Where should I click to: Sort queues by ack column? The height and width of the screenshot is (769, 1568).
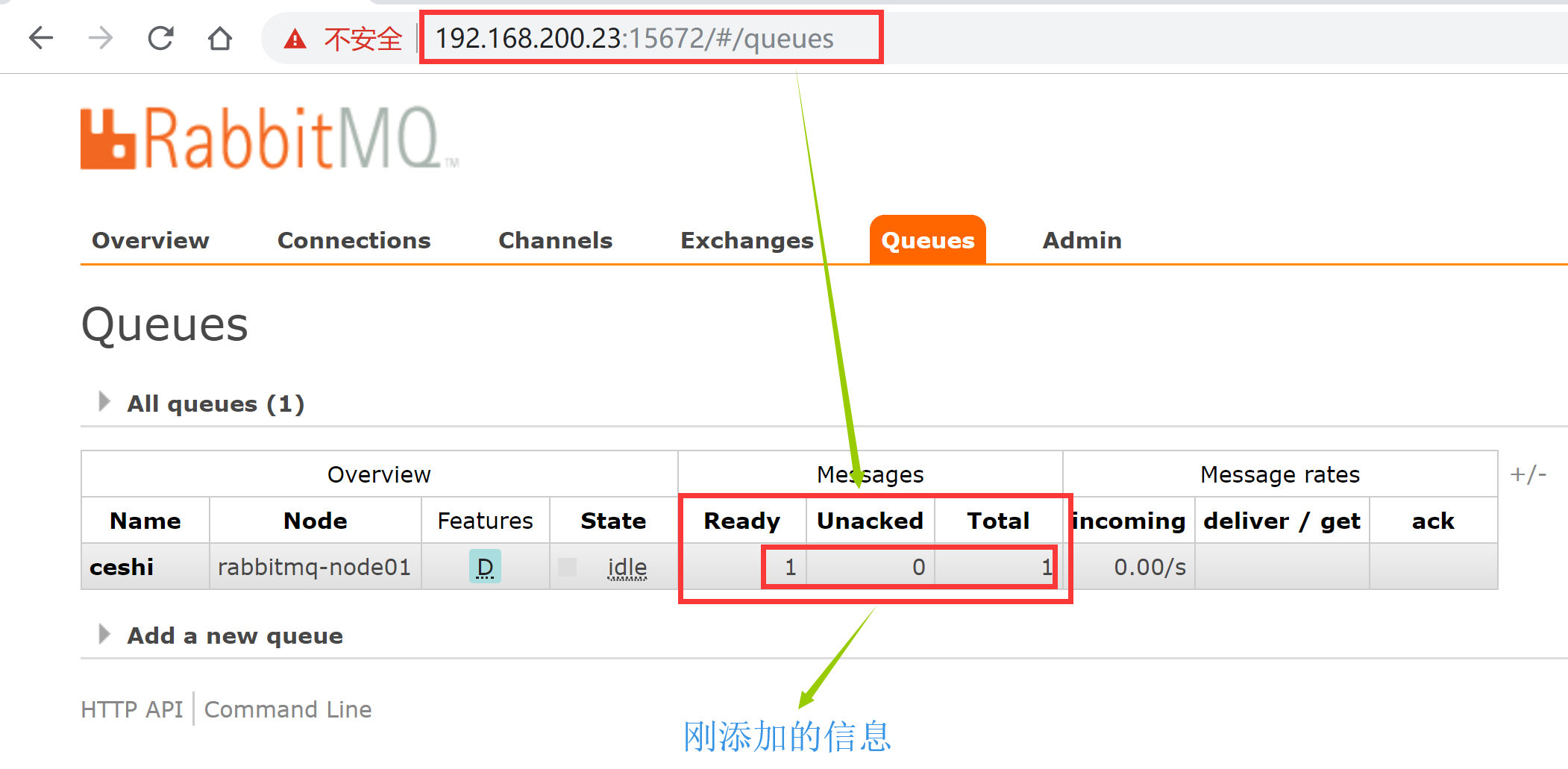point(1433,521)
